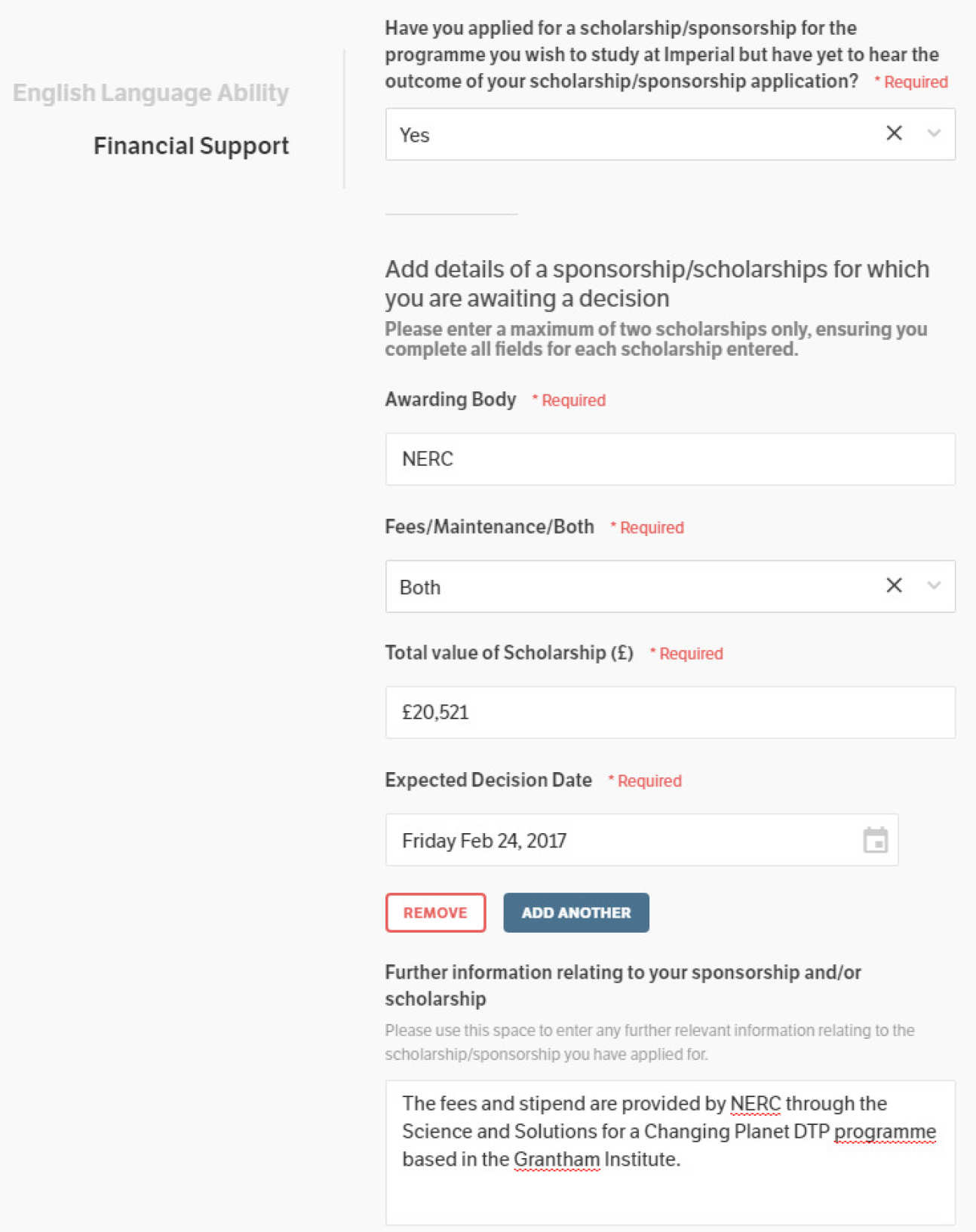Click the Expected Decision Date field
The height and width of the screenshot is (1232, 976).
[x=618, y=840]
